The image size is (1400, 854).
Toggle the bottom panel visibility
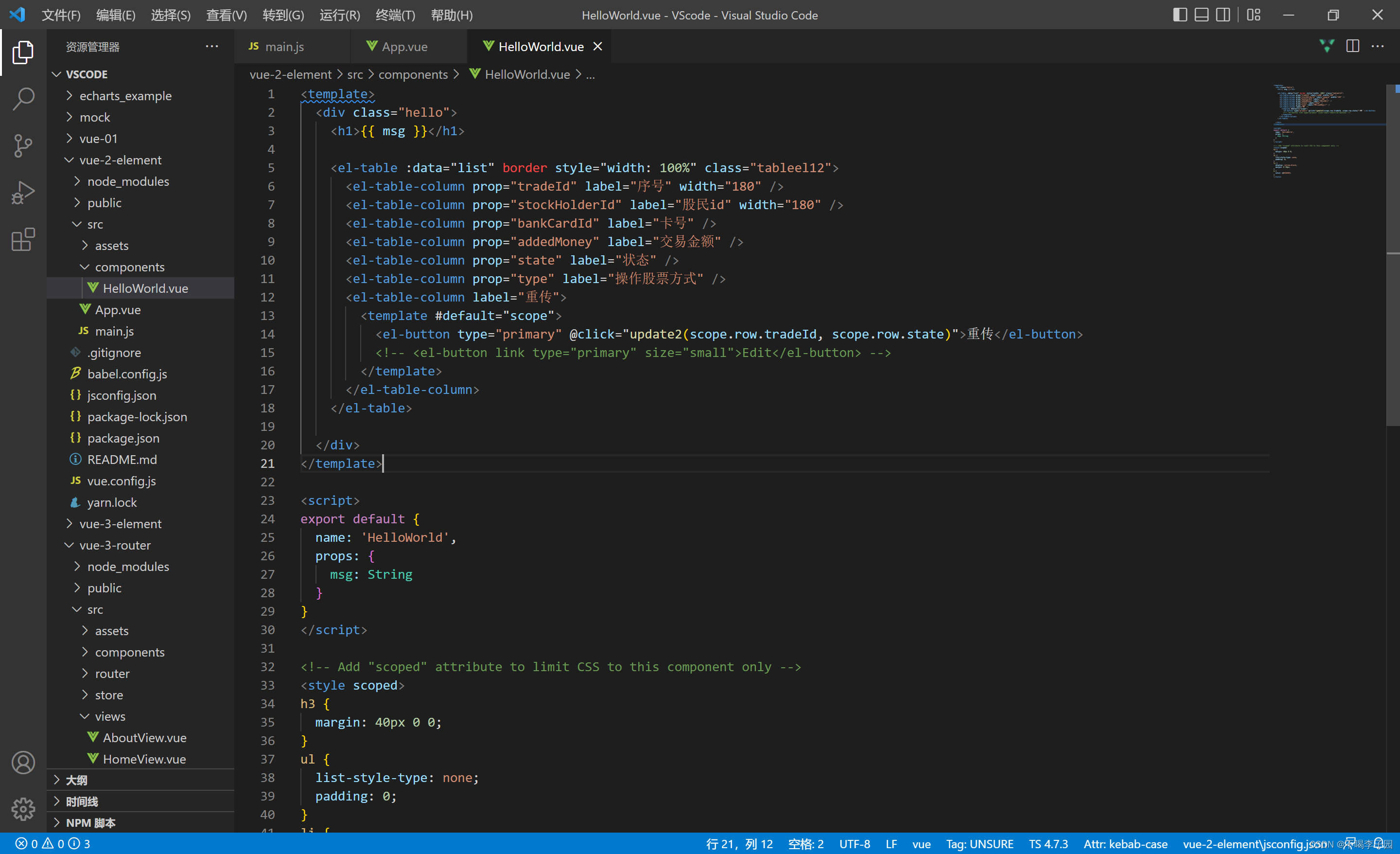1201,15
